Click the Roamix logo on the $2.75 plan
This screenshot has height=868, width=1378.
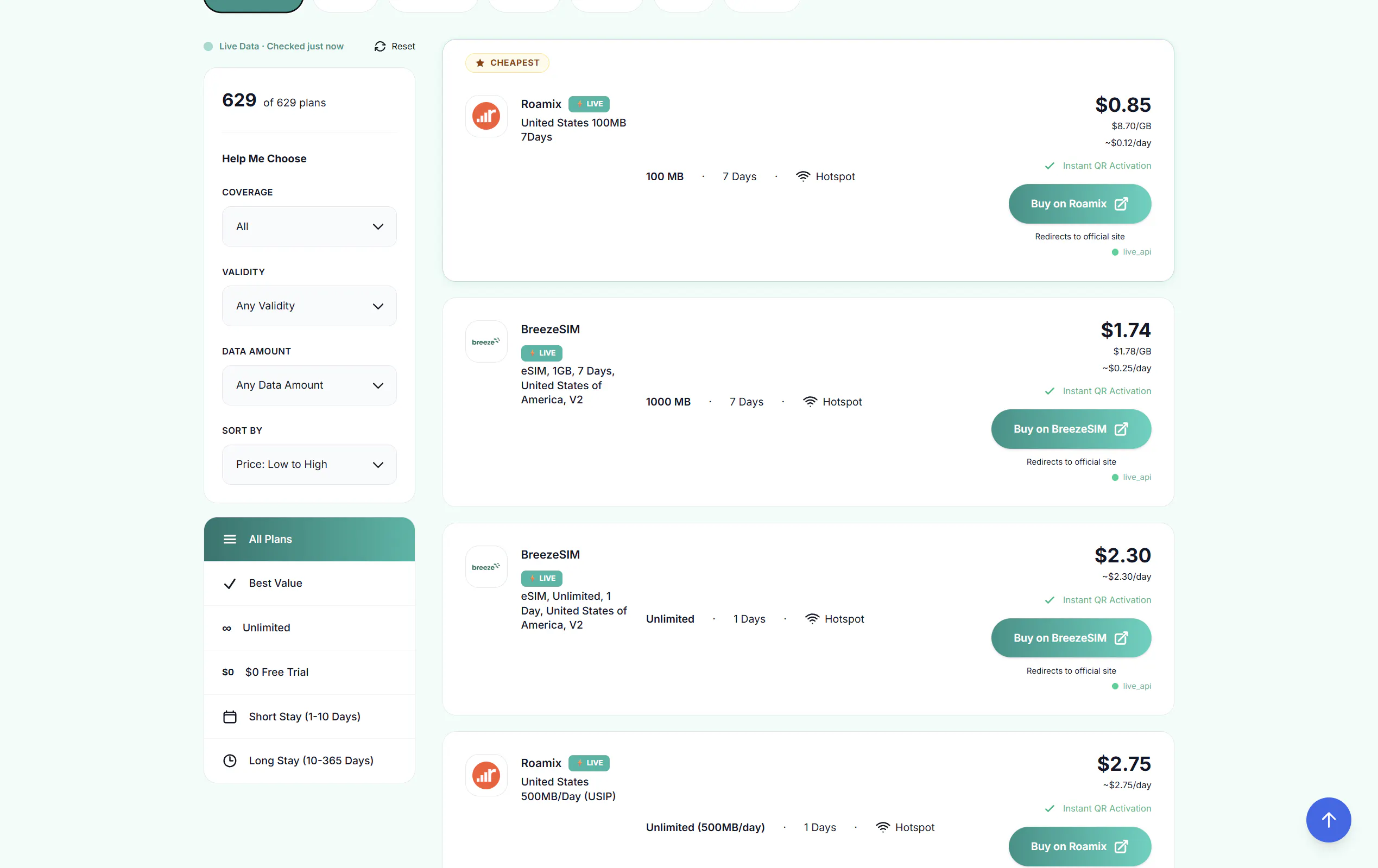click(486, 775)
